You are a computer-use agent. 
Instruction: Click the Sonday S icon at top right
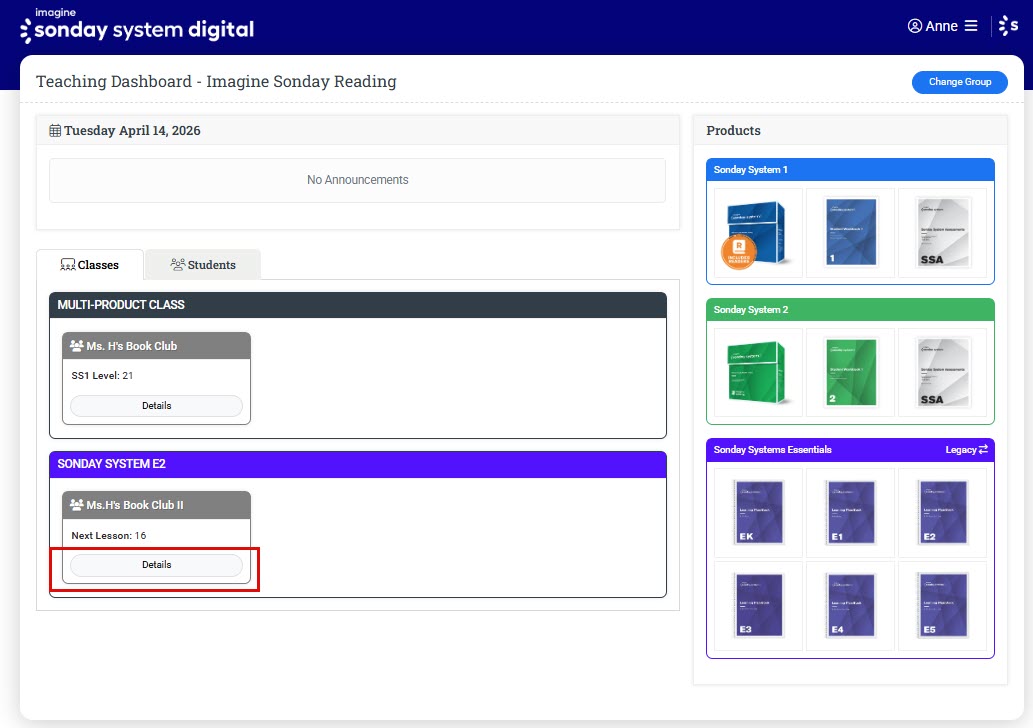coord(1008,26)
